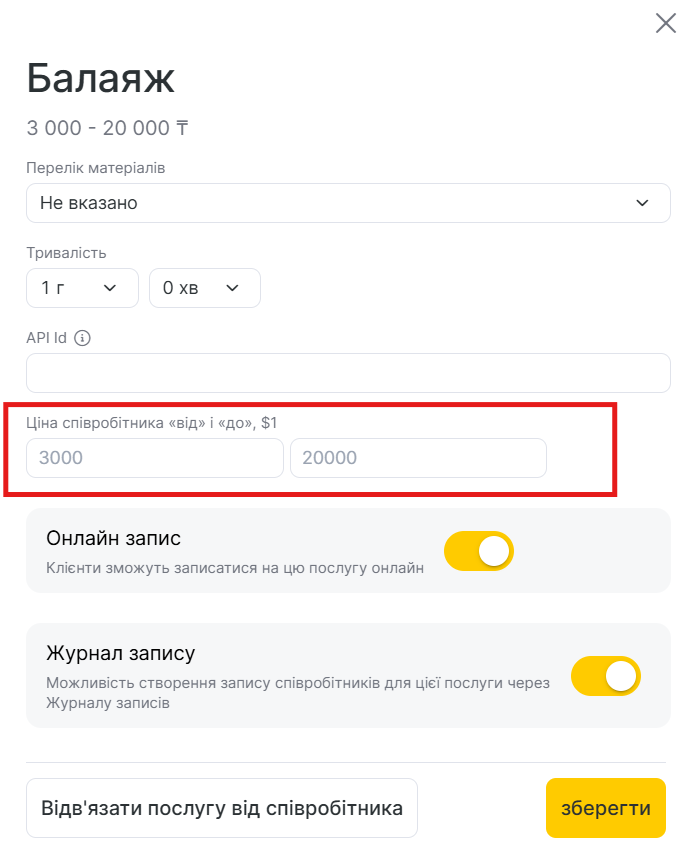This screenshot has width=690, height=861.
Task: Click the Тривалість label
Action: pos(66,253)
